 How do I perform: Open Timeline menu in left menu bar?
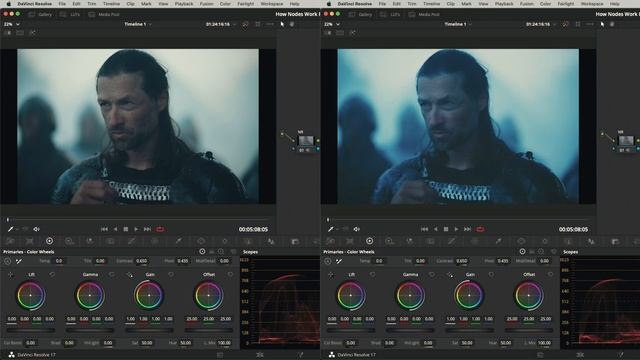111,4
